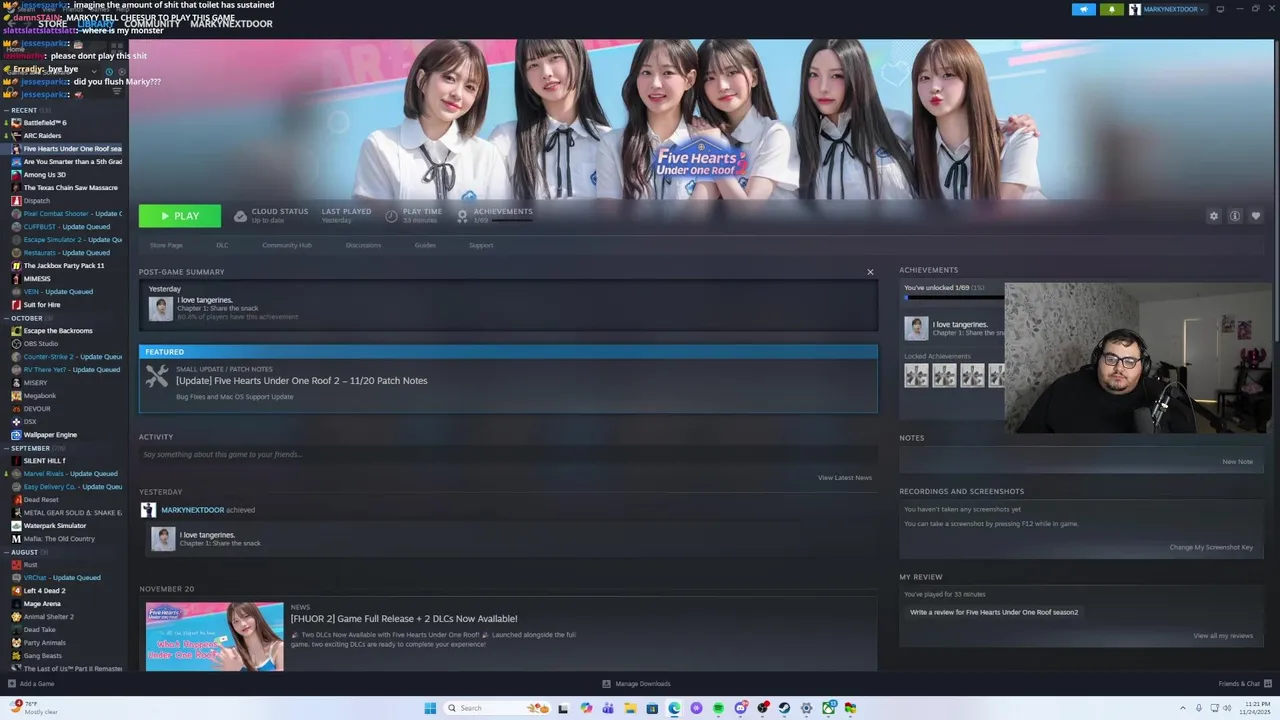Switch to the Discussions tab

pos(363,245)
